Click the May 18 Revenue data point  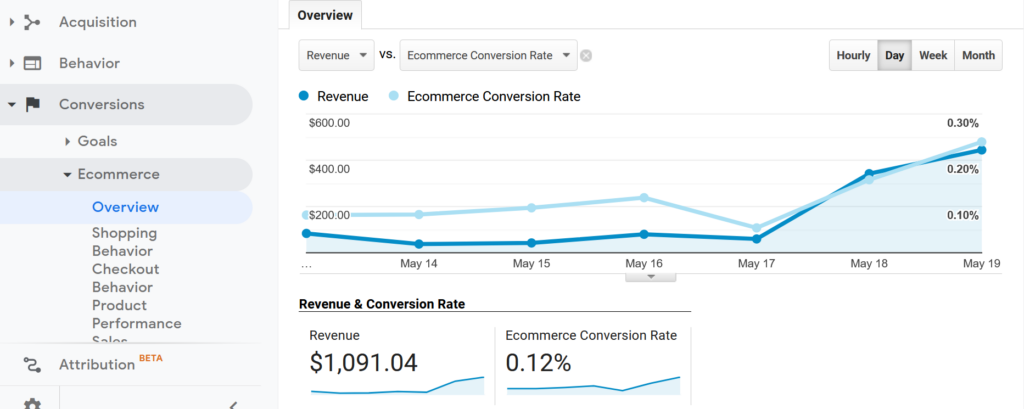[x=869, y=174]
